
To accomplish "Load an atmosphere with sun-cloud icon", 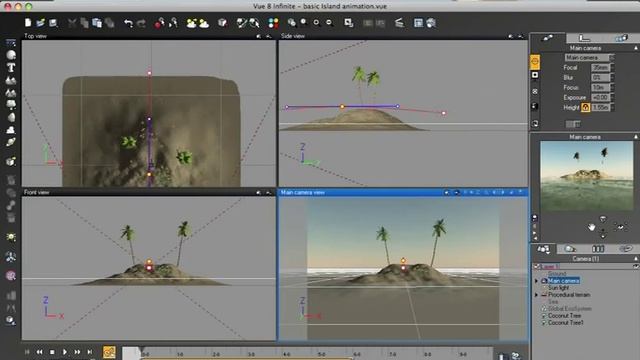I will [x=191, y=23].
